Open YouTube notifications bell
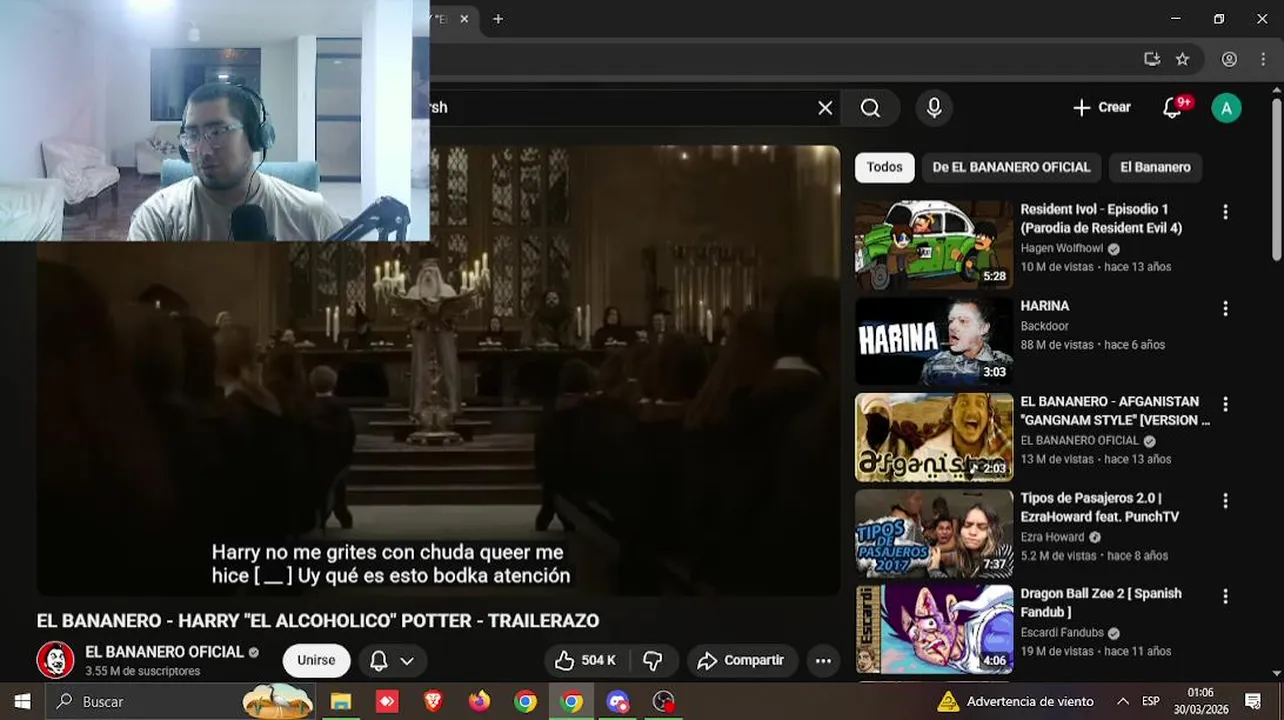The width and height of the screenshot is (1284, 720). coord(1173,108)
